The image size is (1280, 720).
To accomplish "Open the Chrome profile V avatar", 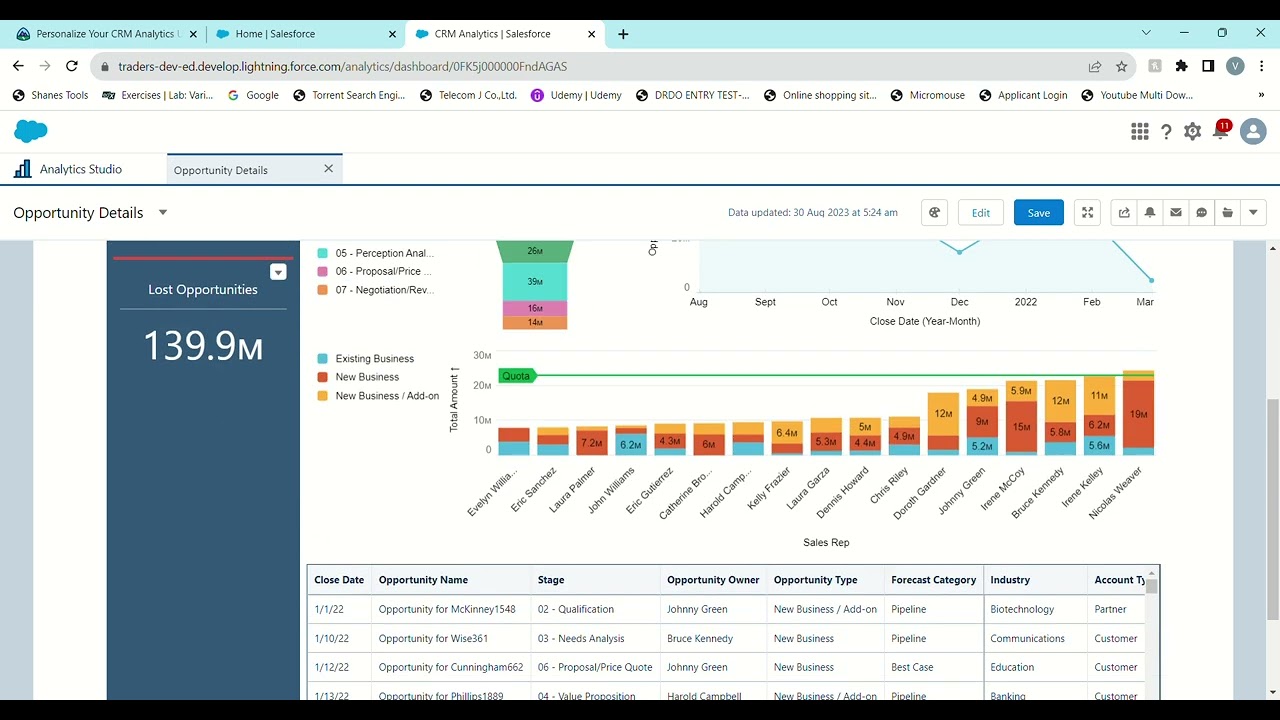I will click(1235, 66).
